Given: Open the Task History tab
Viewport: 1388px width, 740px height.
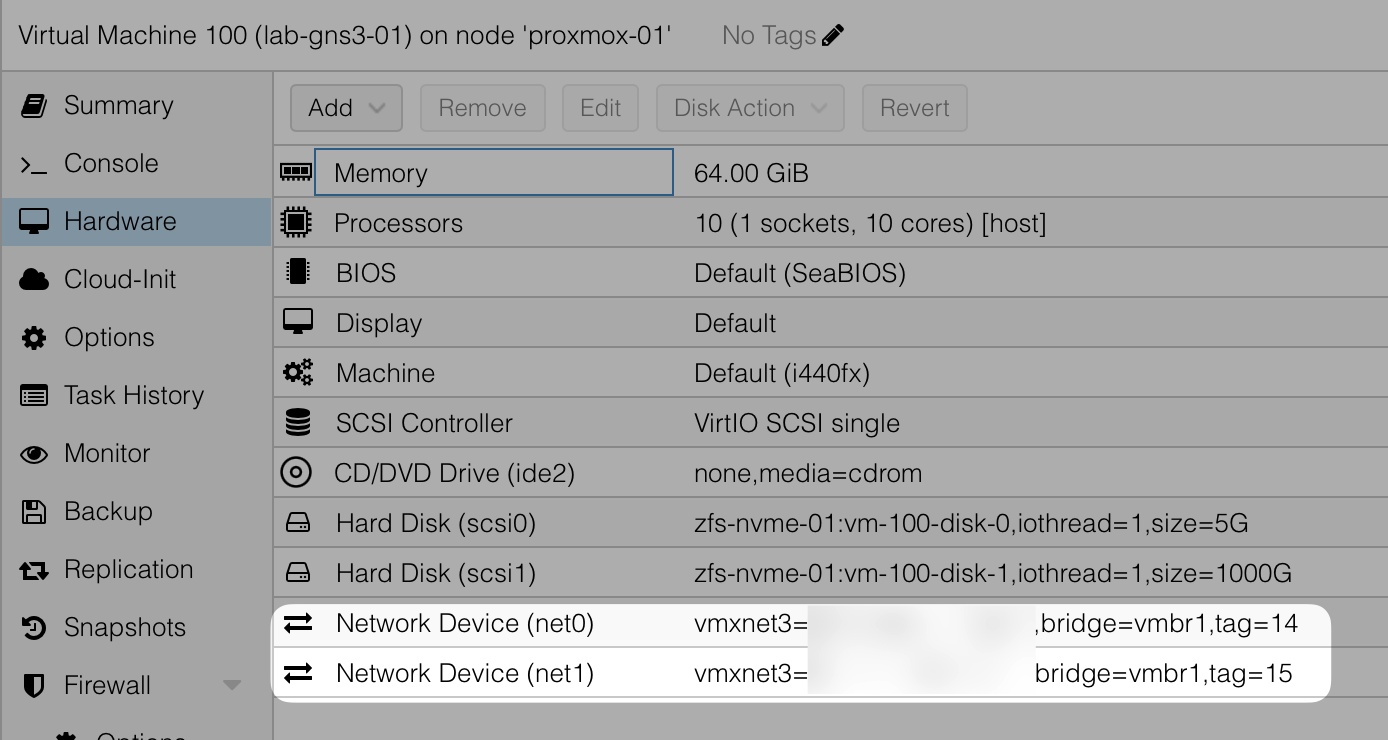Looking at the screenshot, I should coord(133,396).
